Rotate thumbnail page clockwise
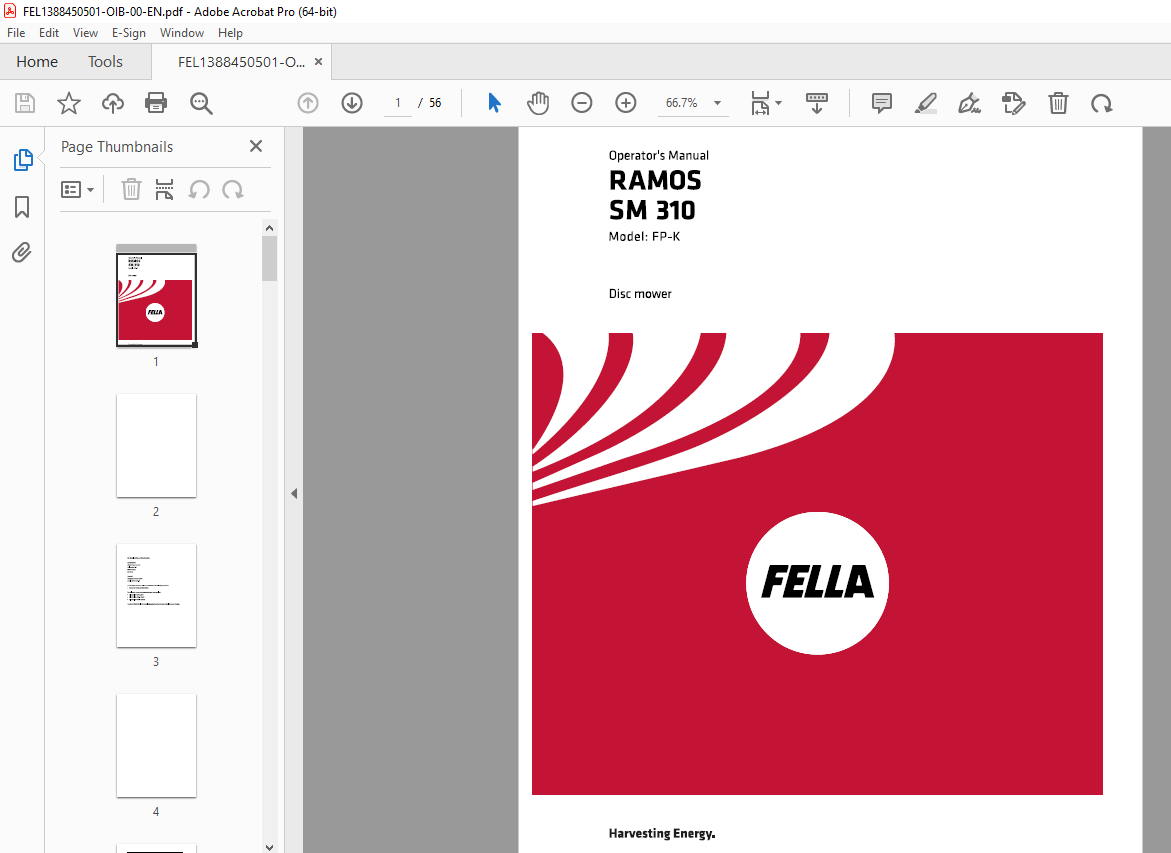Screen dimensions: 1171x853 (232, 190)
